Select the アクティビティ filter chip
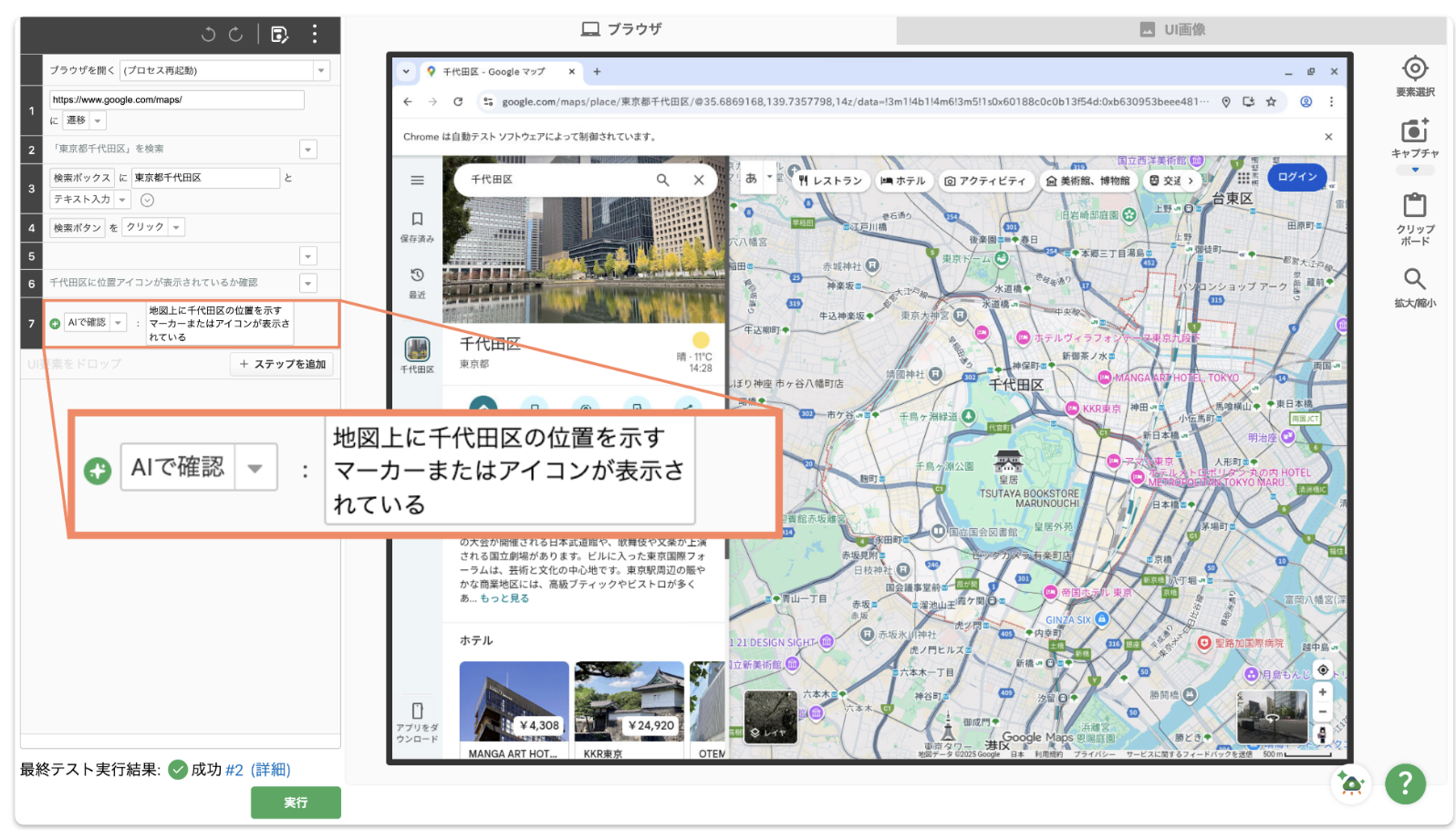The image size is (1456, 830). 984,181
